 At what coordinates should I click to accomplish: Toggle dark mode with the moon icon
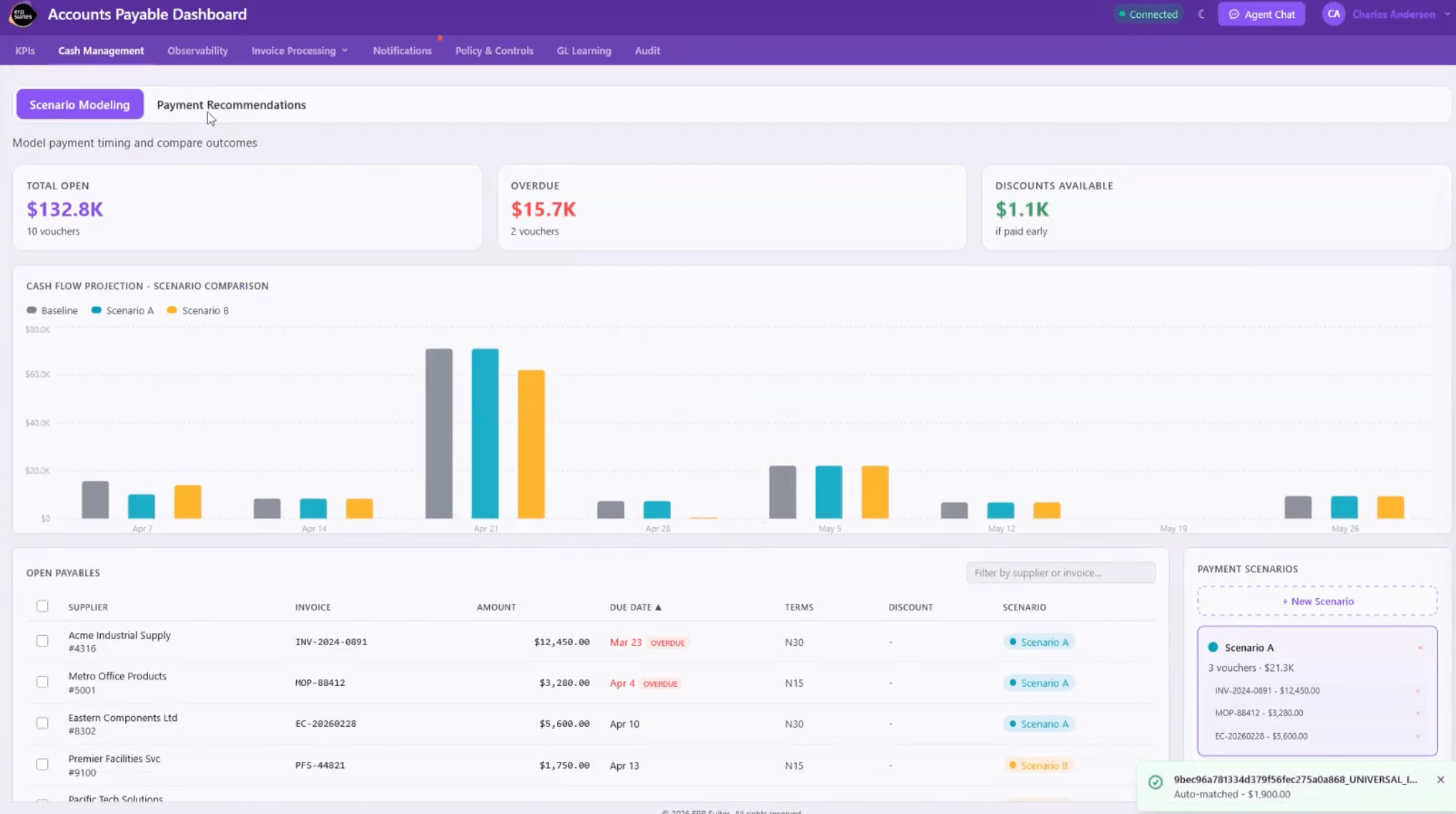(1201, 14)
